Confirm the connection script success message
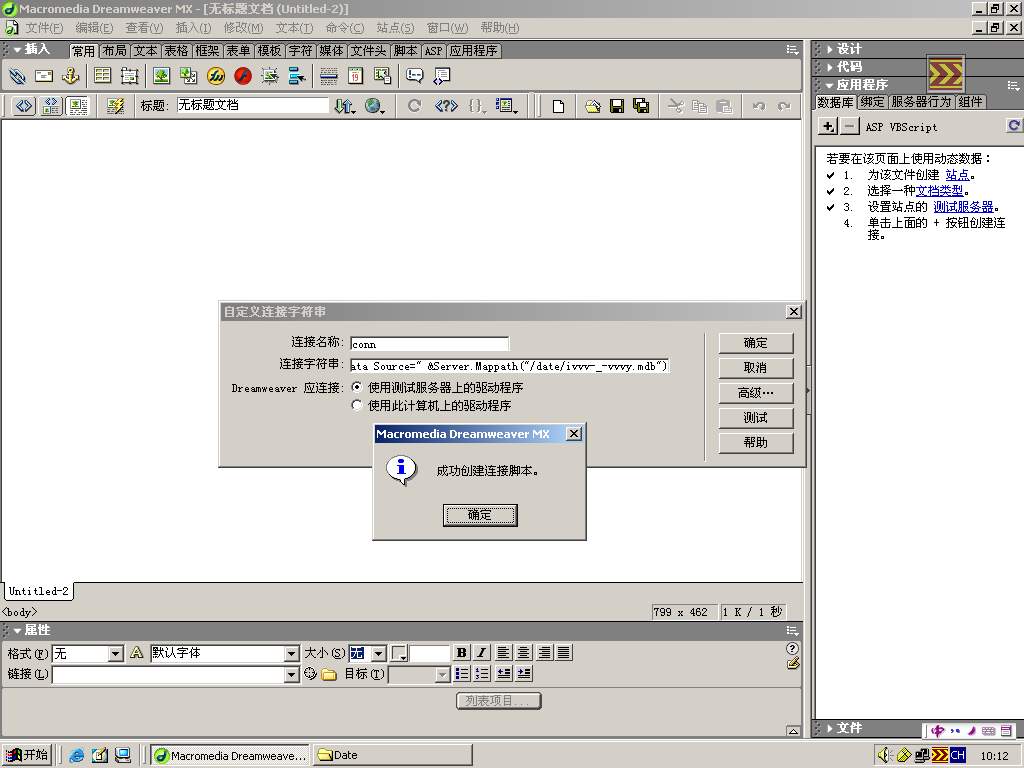The image size is (1024, 768). click(479, 515)
